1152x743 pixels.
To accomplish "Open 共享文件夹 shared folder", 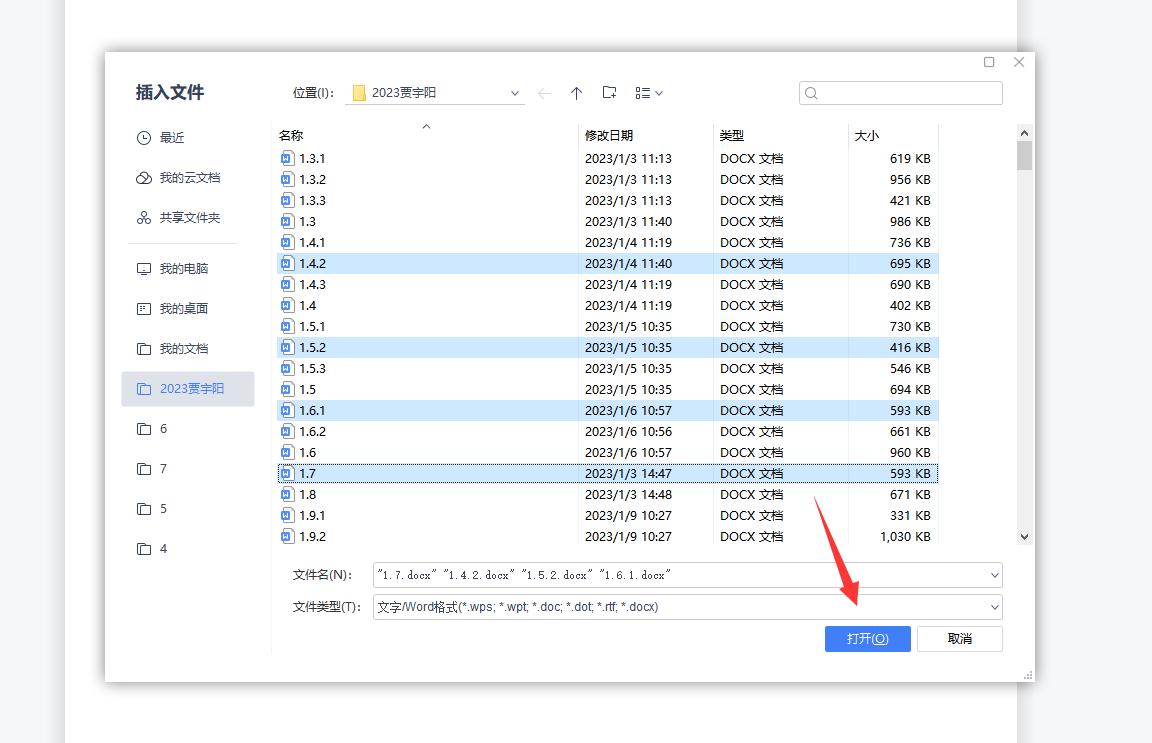I will pos(189,218).
